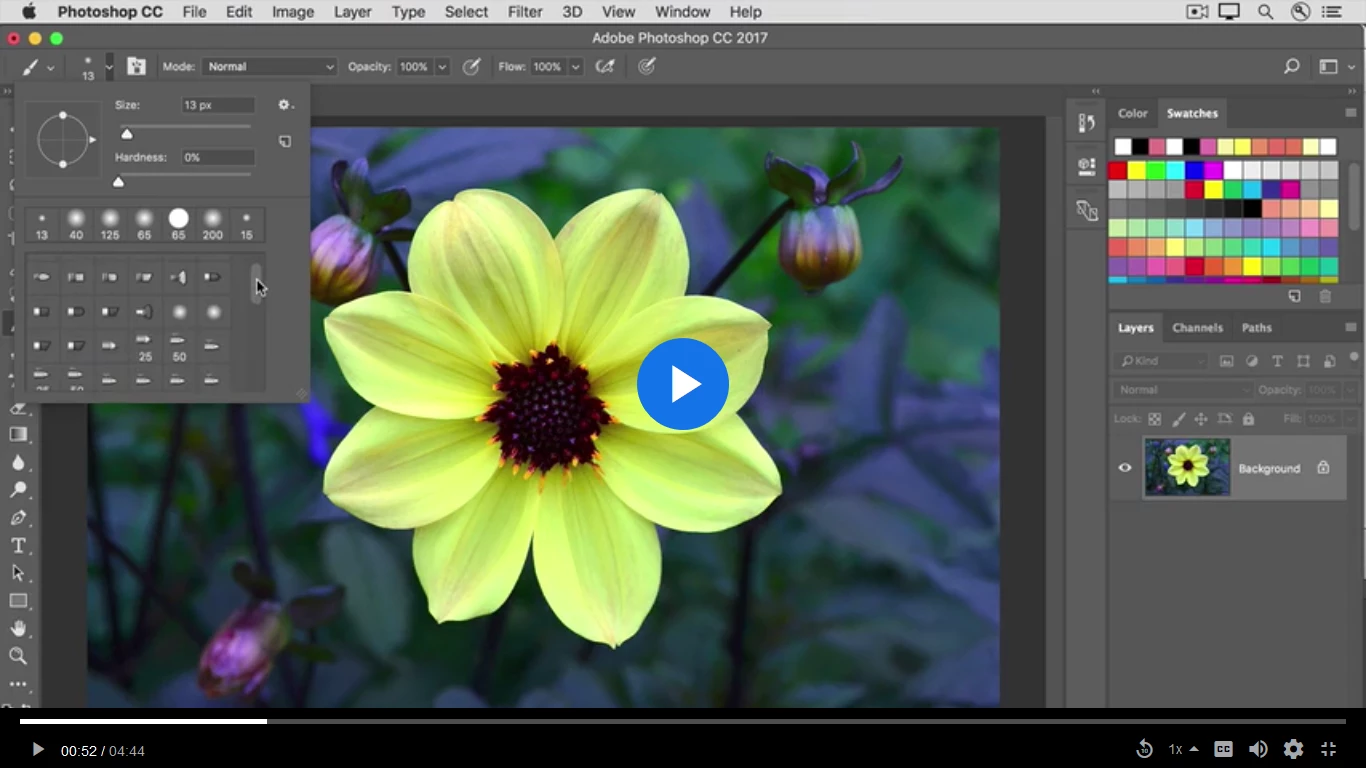Toggle closed captions on the video
This screenshot has height=768, width=1366.
(1223, 749)
